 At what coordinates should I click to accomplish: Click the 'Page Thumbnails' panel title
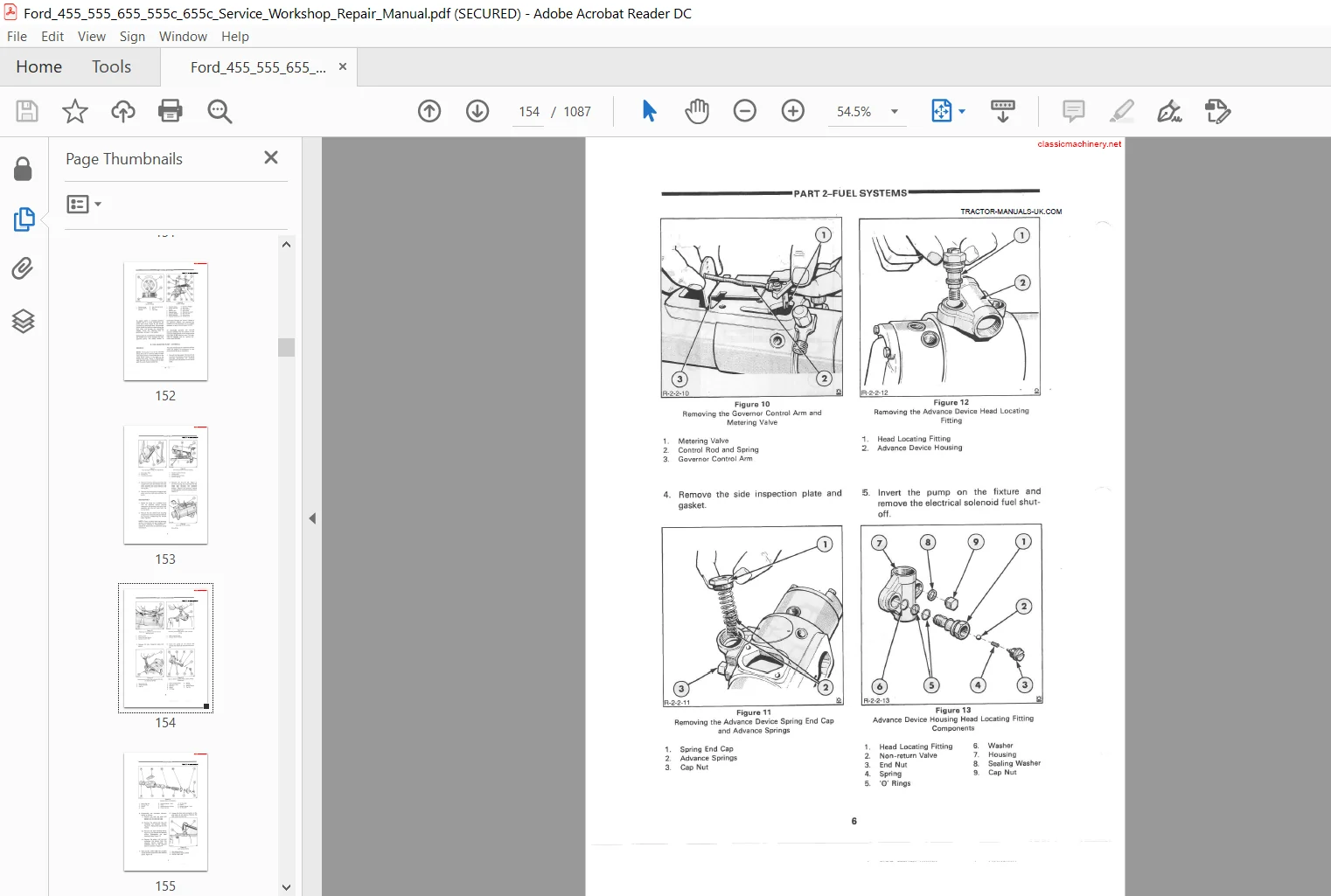tap(124, 159)
